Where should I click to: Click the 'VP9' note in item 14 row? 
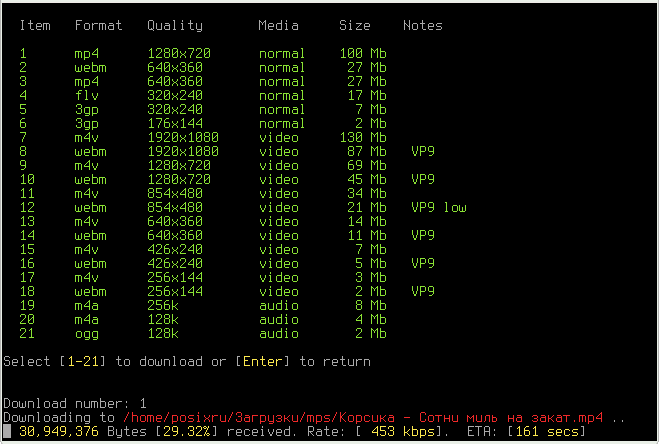[x=423, y=235]
